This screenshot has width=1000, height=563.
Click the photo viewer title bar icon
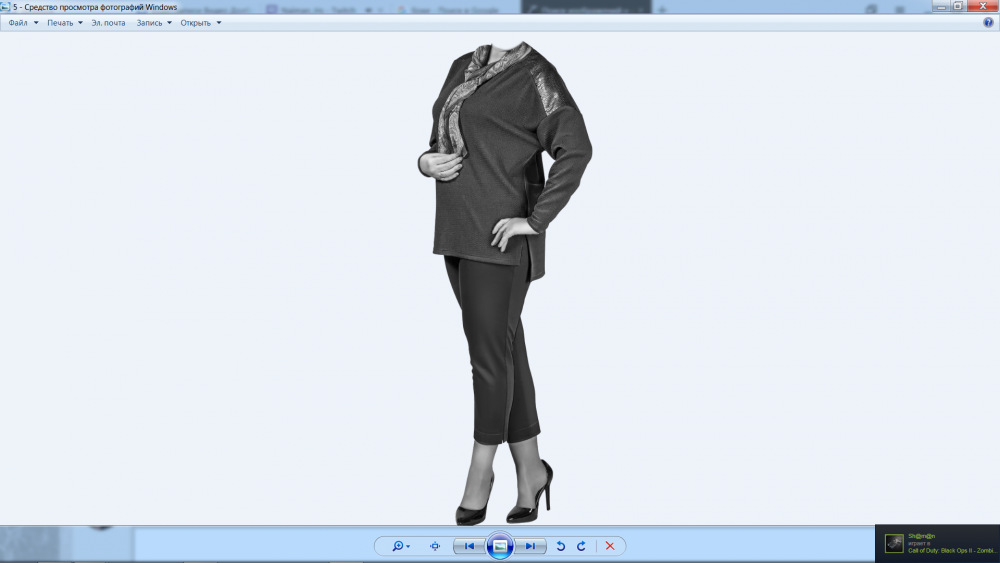5,7
